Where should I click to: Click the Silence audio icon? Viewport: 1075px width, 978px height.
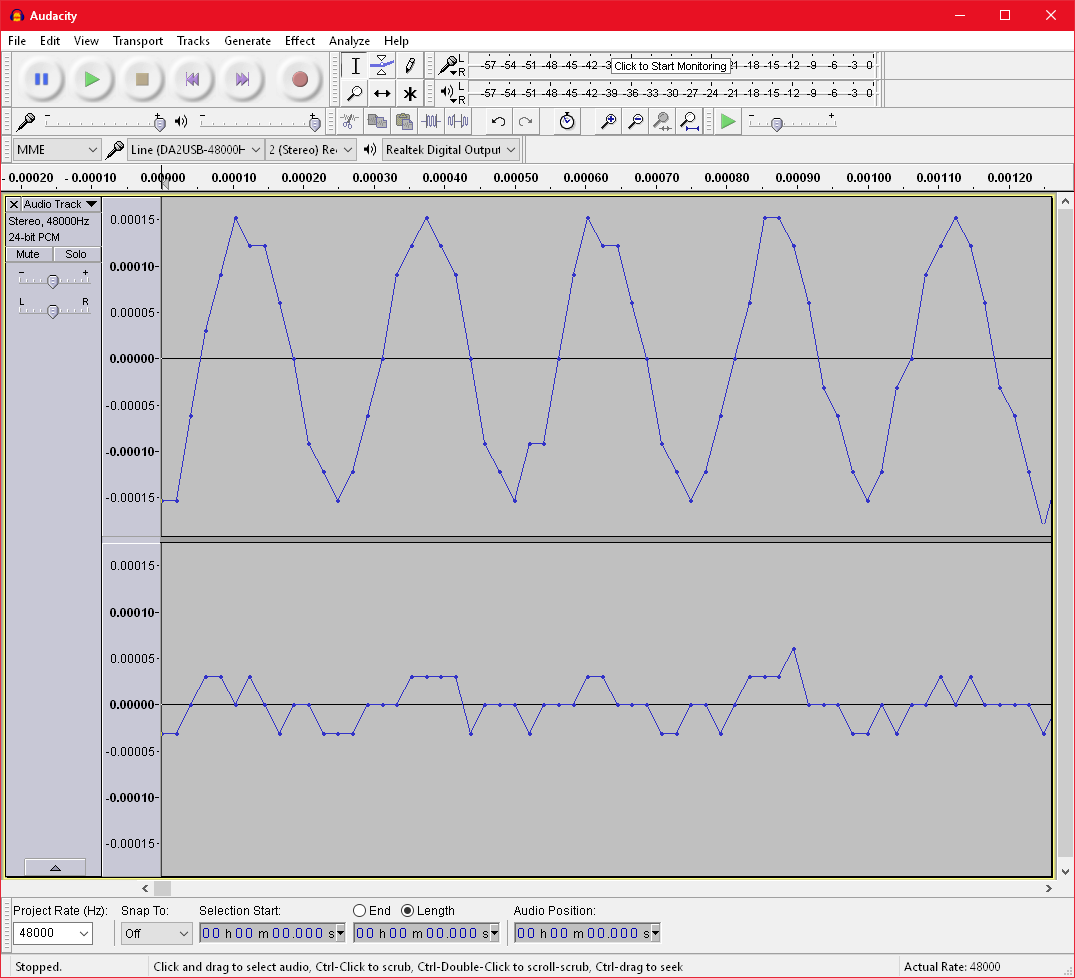[x=458, y=122]
